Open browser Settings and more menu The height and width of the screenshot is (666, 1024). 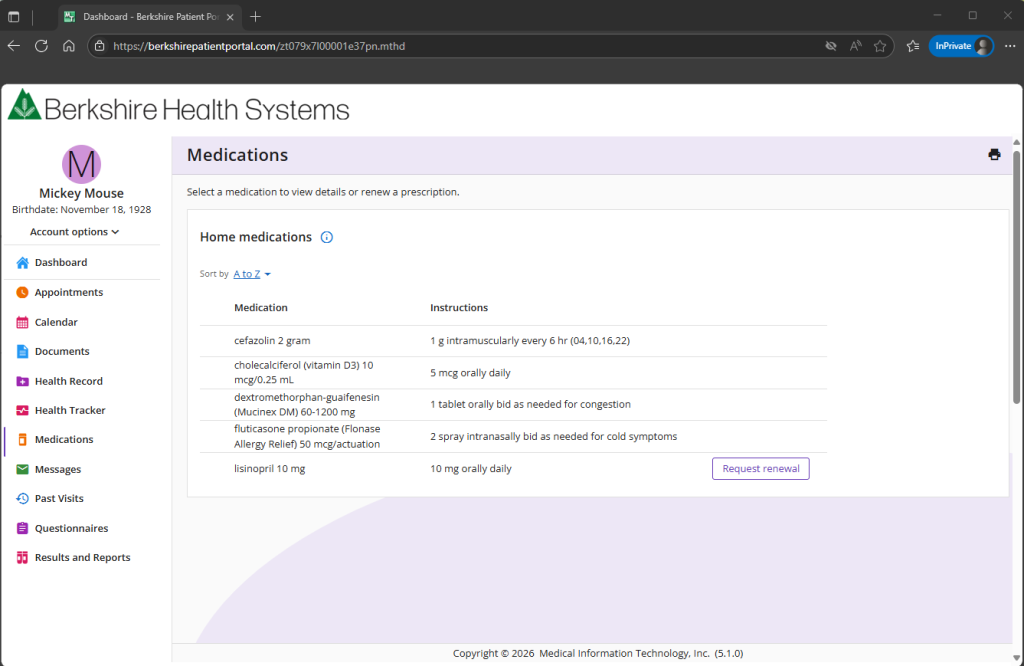(x=1009, y=46)
